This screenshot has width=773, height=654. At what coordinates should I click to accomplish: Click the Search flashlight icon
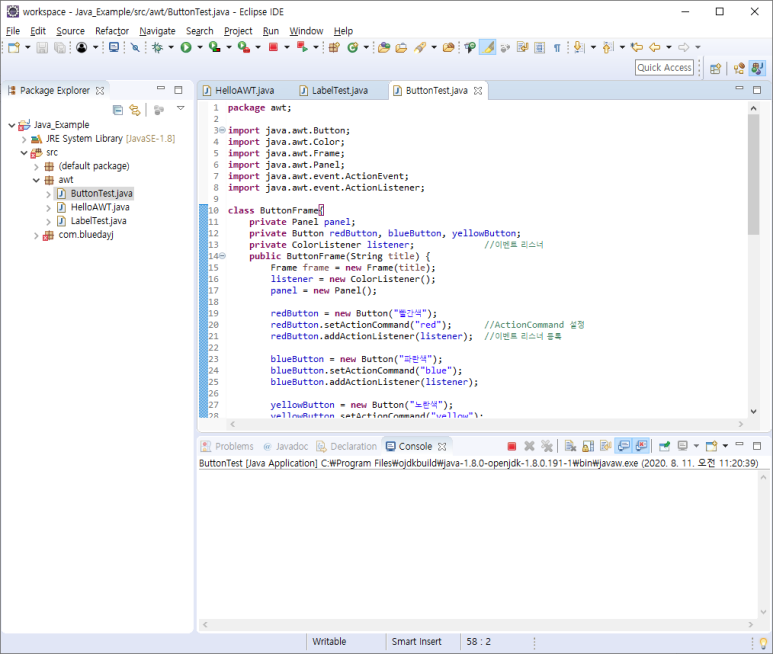pos(420,47)
